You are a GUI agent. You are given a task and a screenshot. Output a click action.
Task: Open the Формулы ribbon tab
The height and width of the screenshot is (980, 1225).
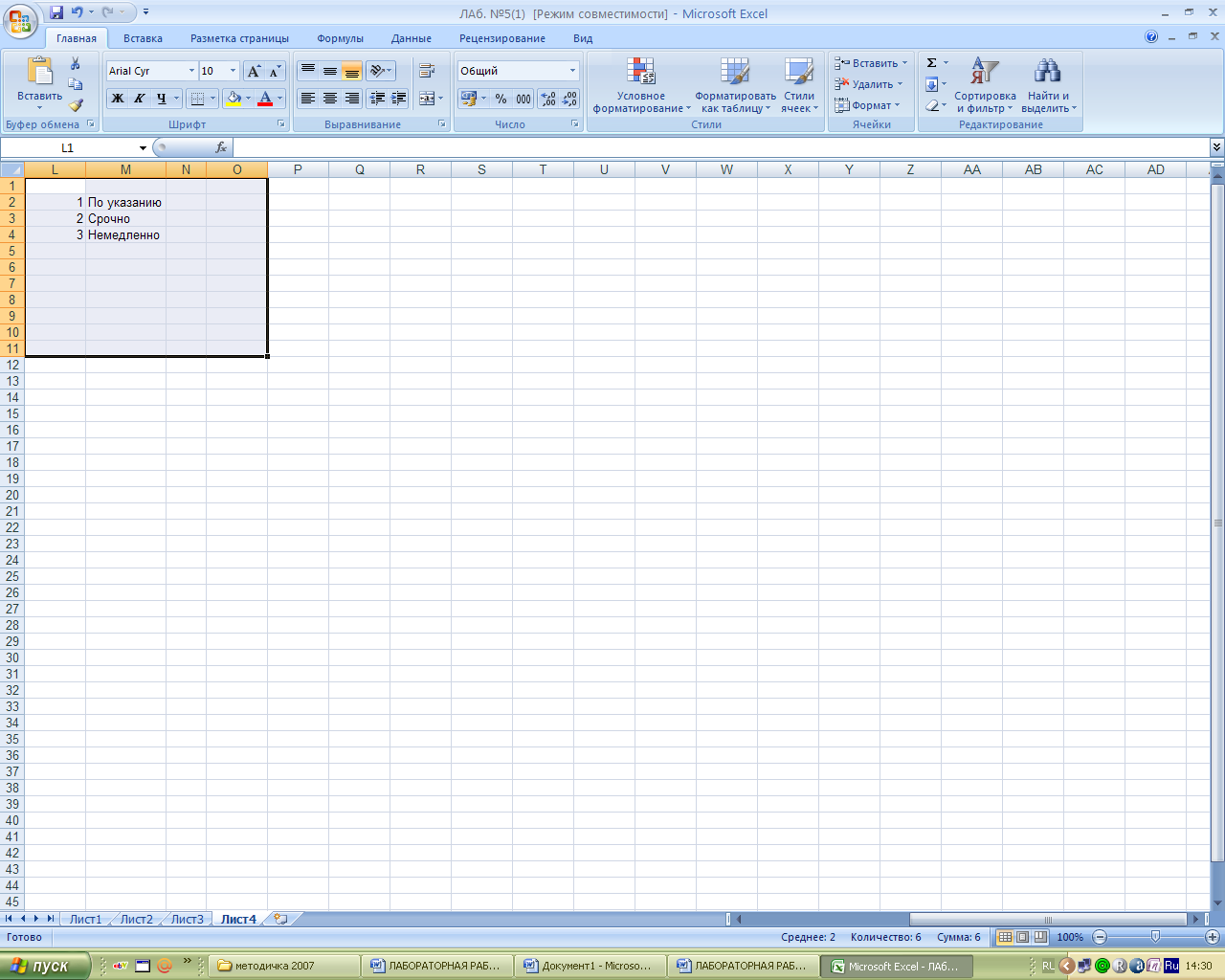(x=341, y=38)
